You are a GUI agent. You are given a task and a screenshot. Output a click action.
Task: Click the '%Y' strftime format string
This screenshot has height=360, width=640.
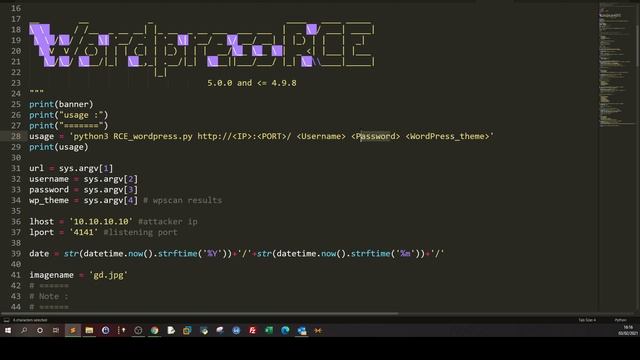click(213, 253)
